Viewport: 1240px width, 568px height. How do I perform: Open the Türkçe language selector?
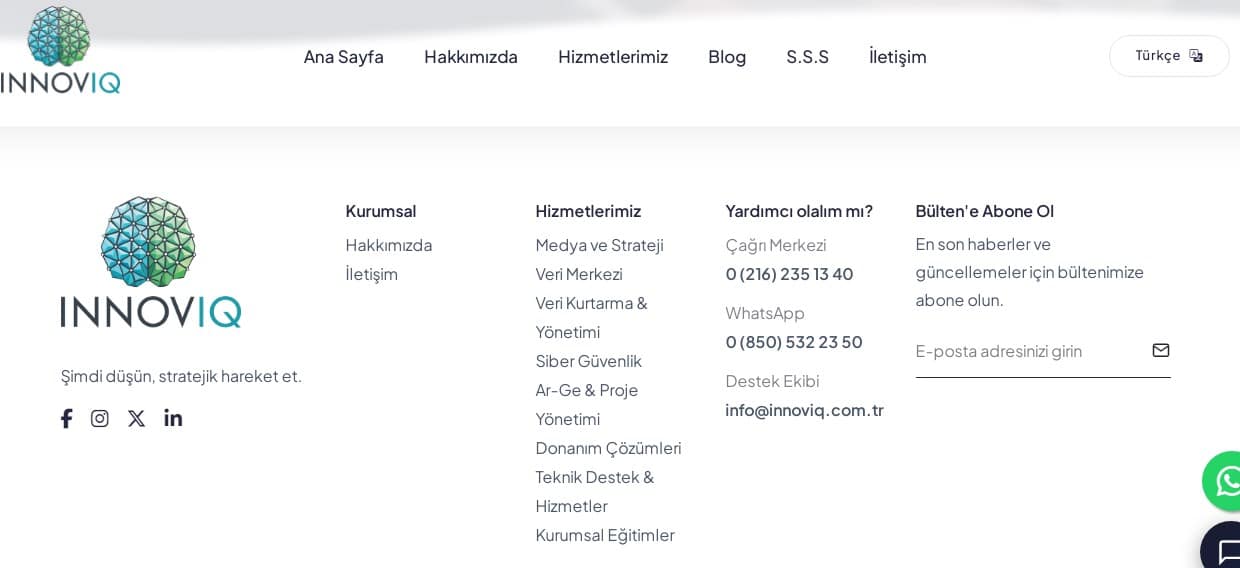[x=1168, y=56]
